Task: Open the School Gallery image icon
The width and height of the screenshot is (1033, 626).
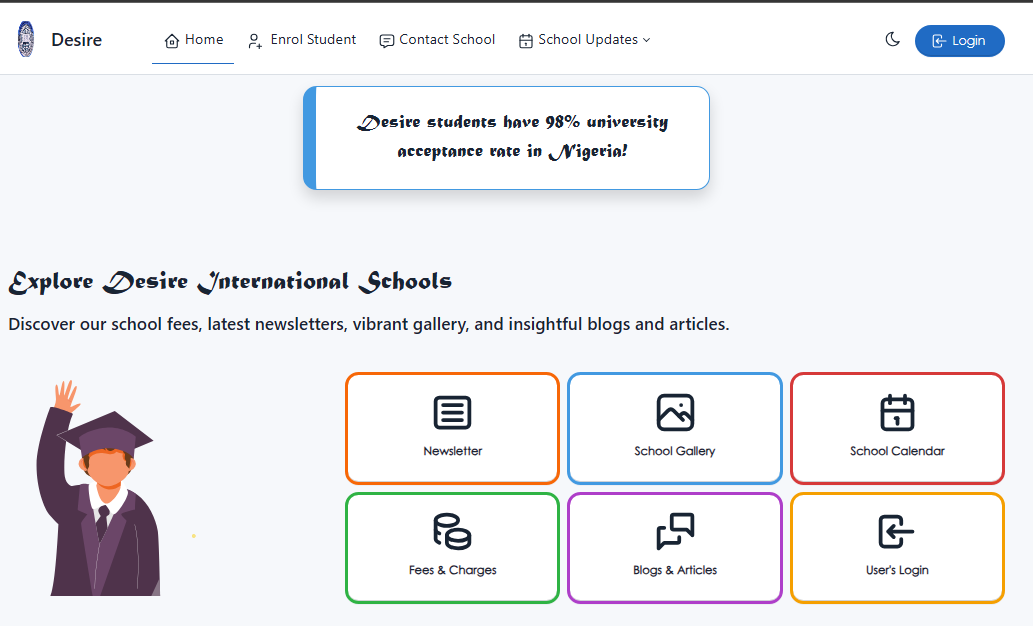Action: (674, 411)
